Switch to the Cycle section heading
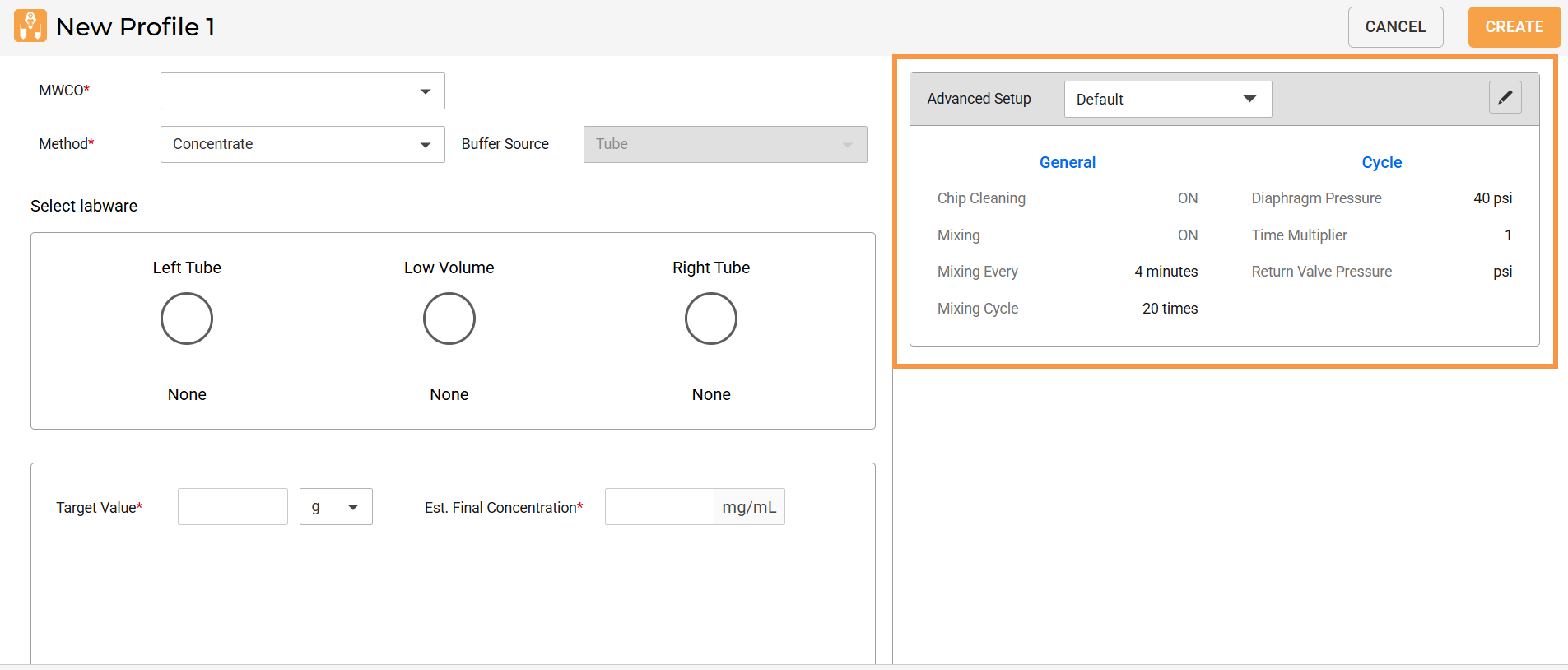 tap(1381, 162)
